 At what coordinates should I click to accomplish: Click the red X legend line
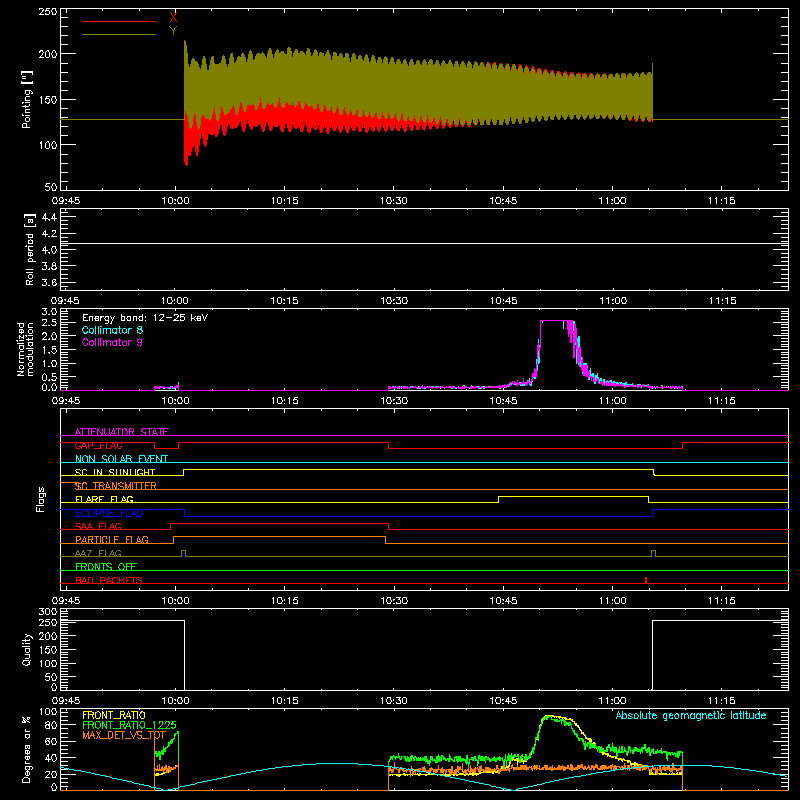(119, 21)
